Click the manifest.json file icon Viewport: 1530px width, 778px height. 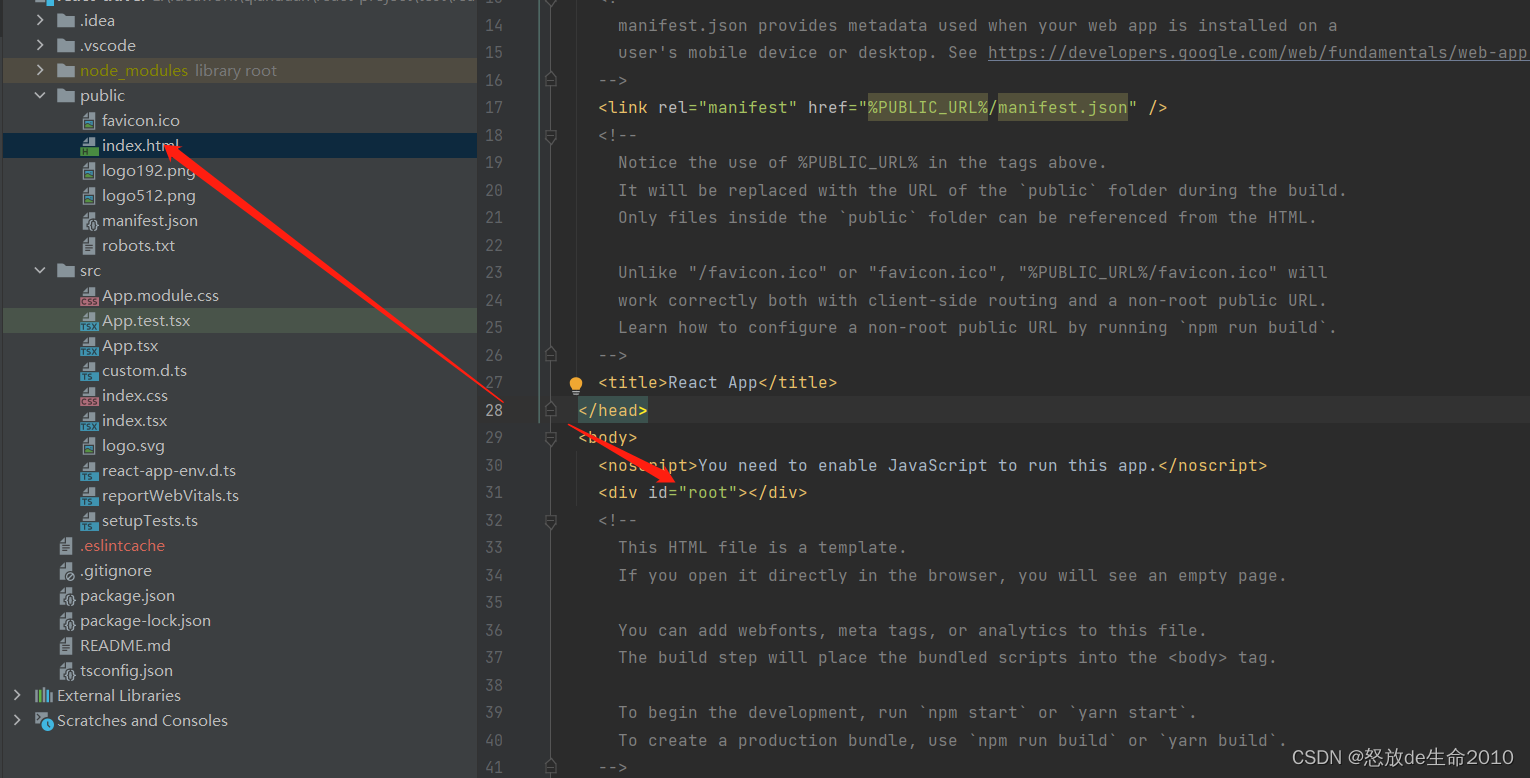tap(89, 221)
